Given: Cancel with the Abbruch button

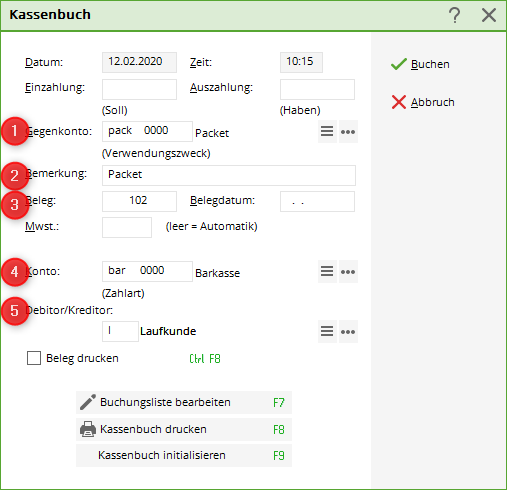Looking at the screenshot, I should click(x=423, y=102).
